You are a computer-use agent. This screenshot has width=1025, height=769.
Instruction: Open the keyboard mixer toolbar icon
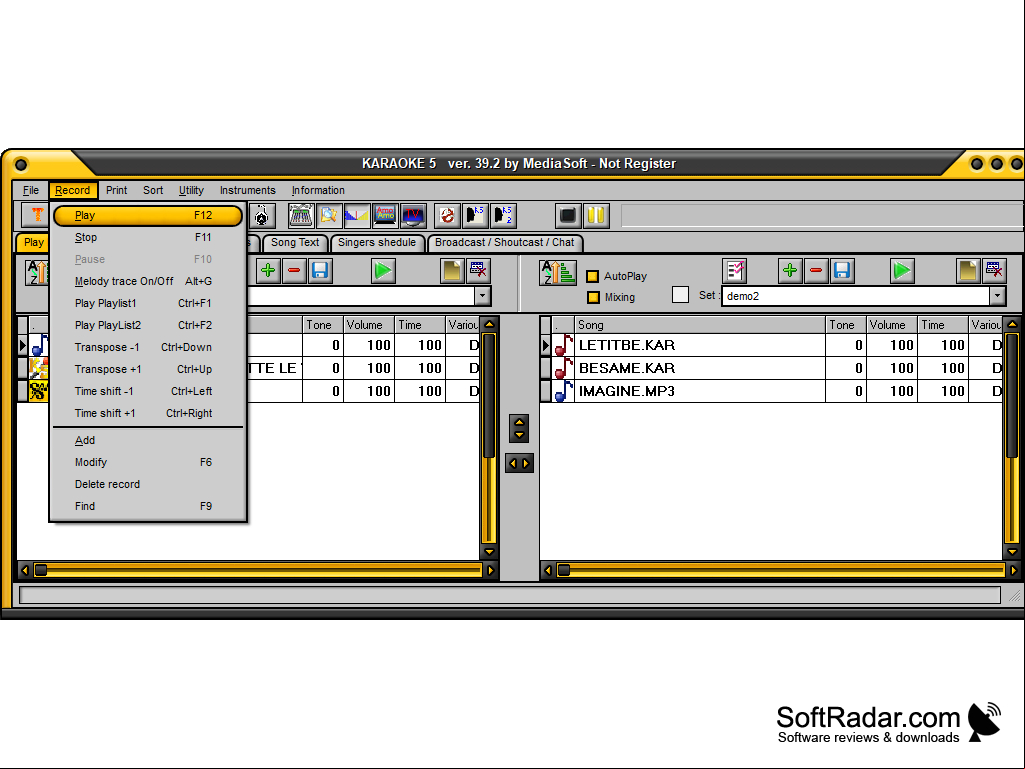(301, 215)
